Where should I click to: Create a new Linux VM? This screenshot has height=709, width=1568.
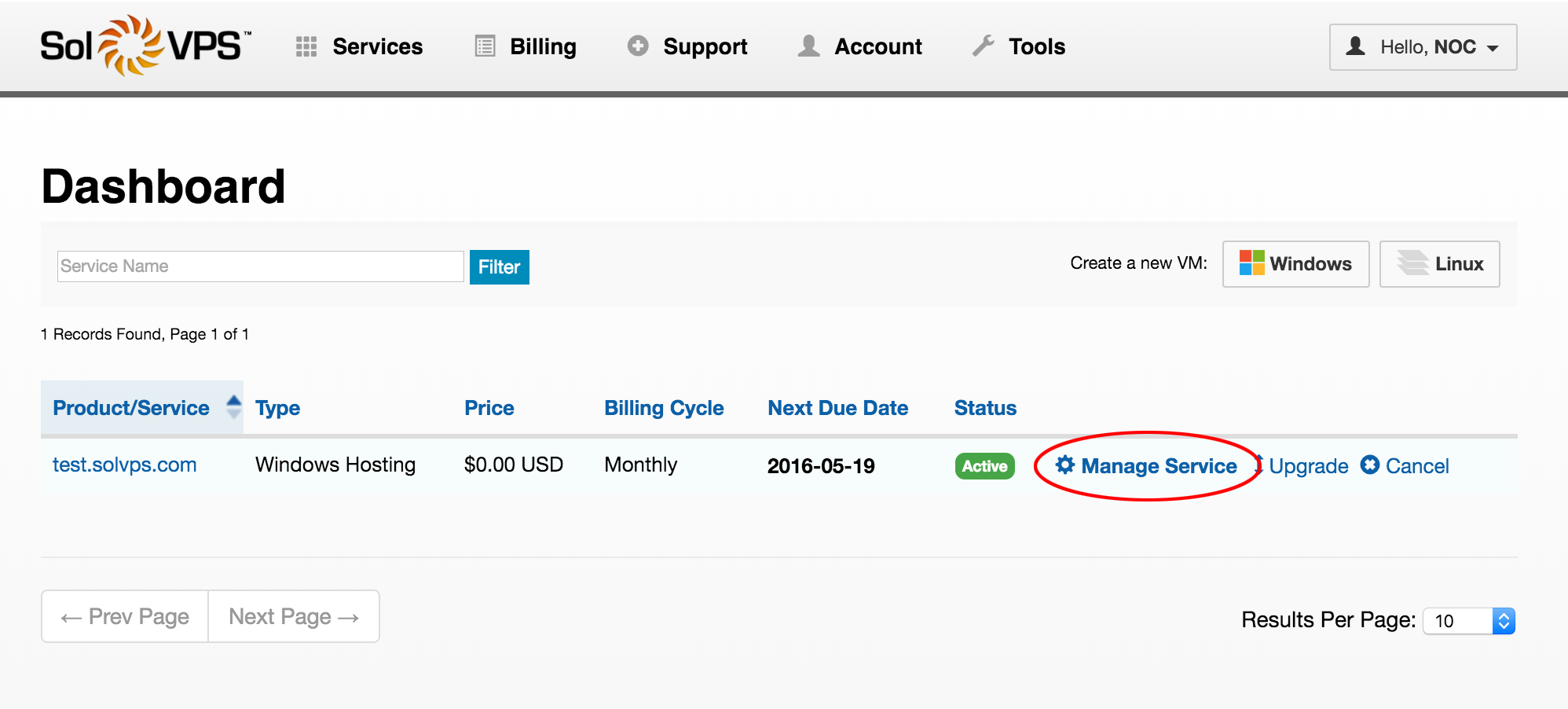(x=1439, y=264)
